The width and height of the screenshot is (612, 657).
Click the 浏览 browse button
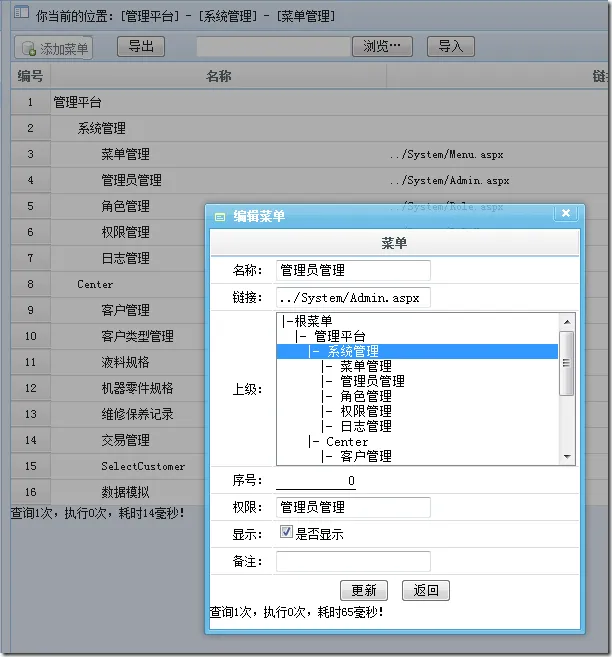point(382,46)
